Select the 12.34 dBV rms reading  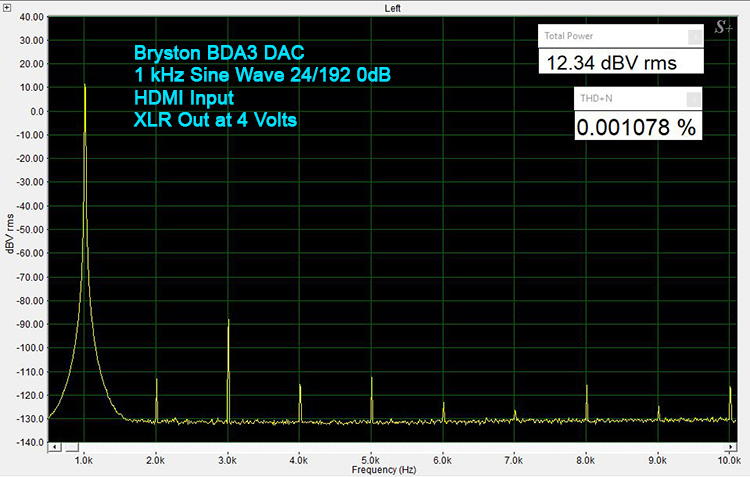[611, 64]
